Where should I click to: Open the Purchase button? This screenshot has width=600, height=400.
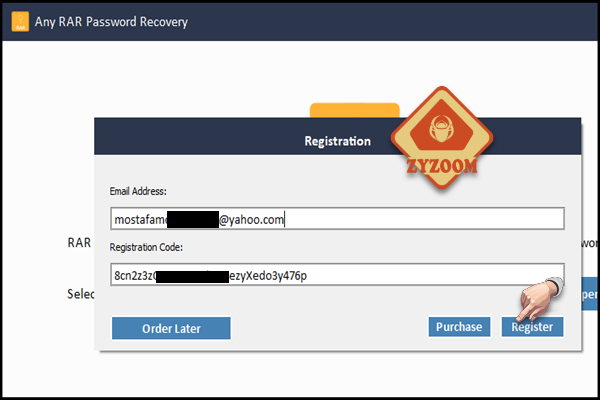(x=459, y=327)
